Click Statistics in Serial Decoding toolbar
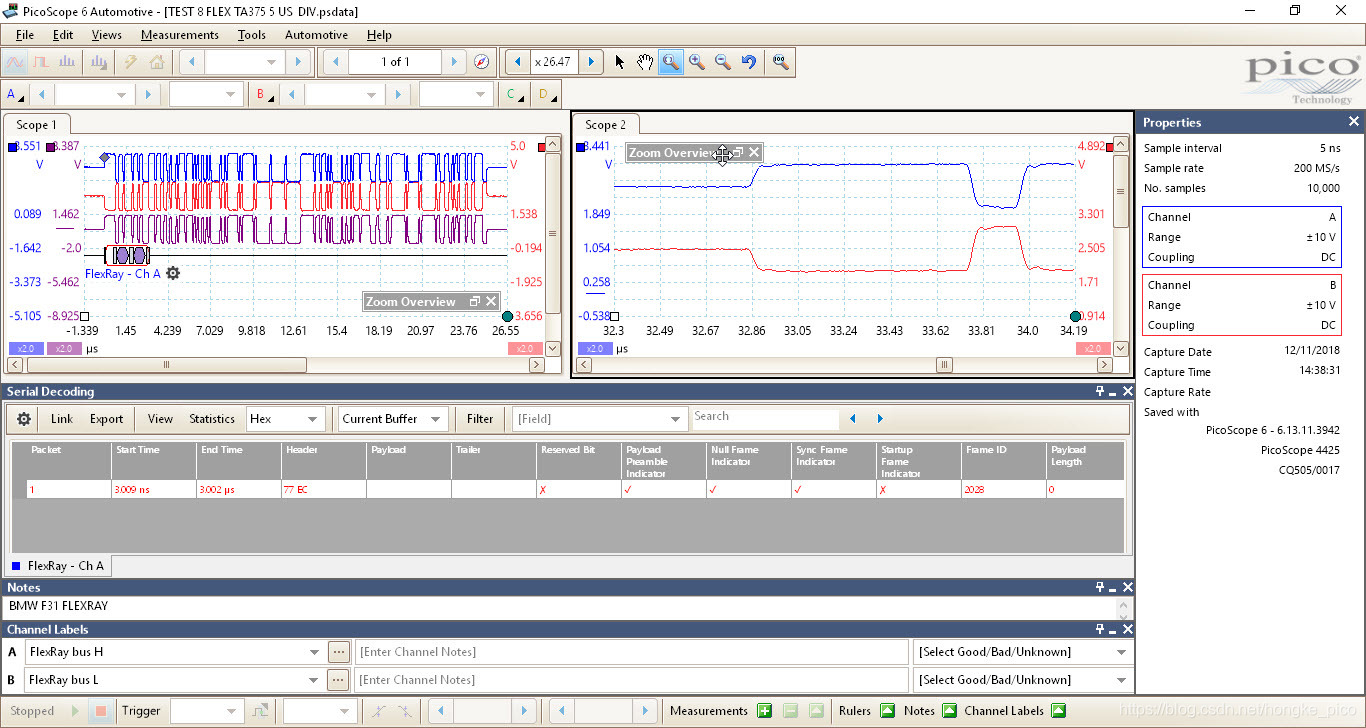Screen dimensions: 1366x728 (x=212, y=419)
